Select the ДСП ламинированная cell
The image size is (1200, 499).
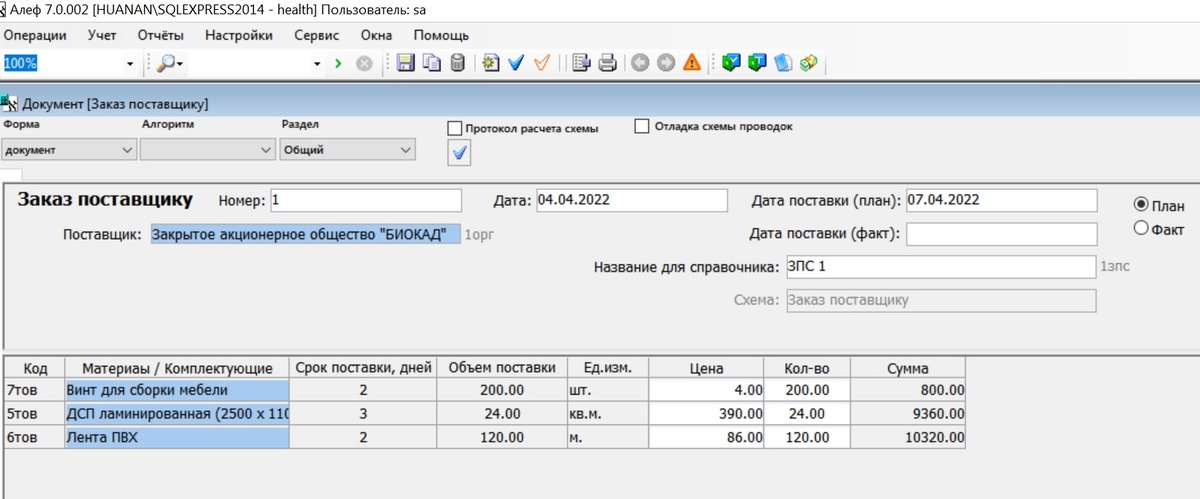tap(177, 414)
